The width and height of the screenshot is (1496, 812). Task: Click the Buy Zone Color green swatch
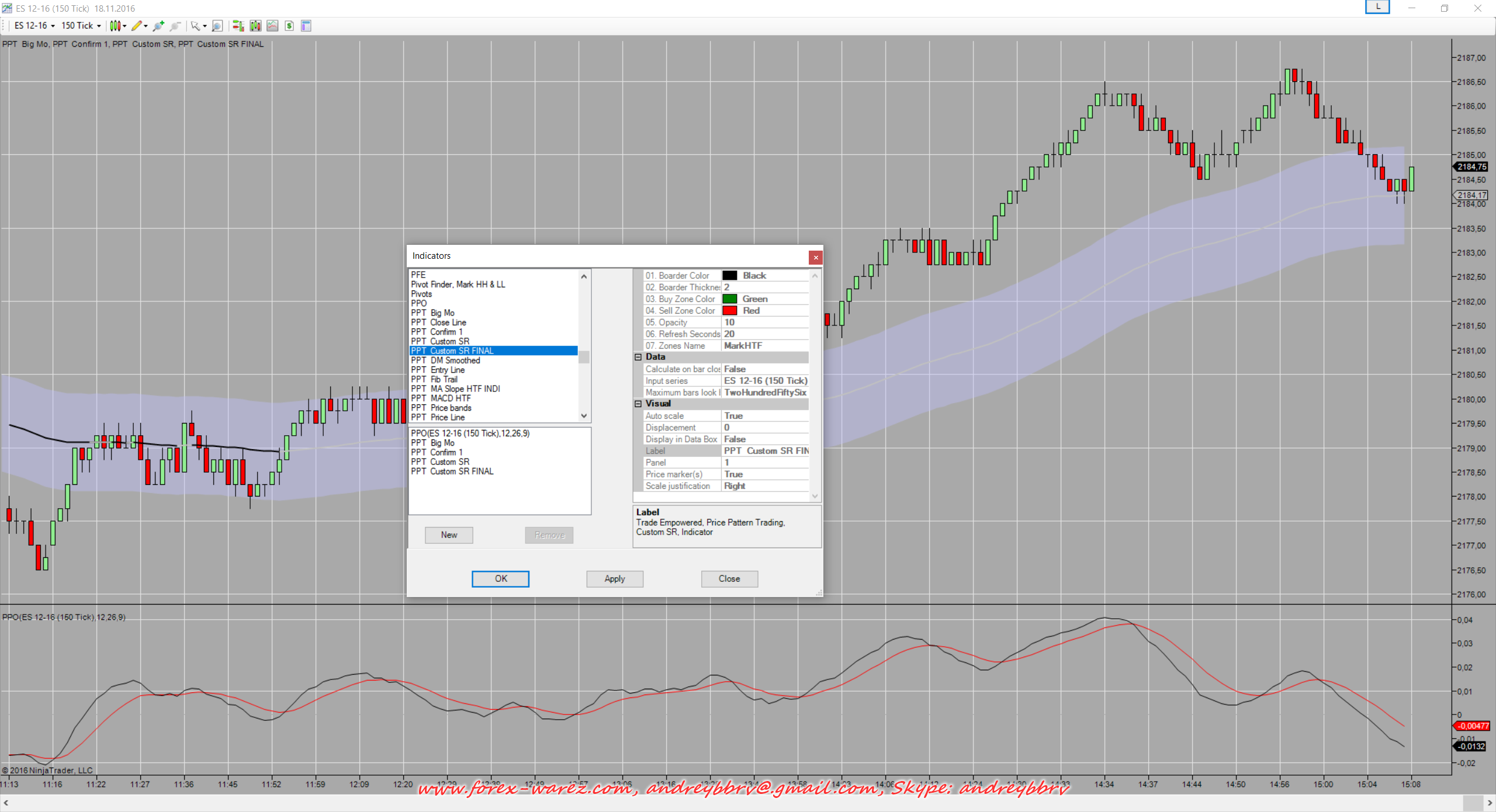[729, 299]
